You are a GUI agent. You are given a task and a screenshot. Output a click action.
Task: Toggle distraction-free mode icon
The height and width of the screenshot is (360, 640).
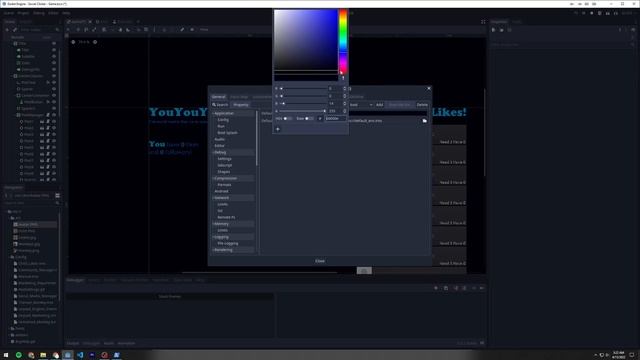tap(483, 22)
